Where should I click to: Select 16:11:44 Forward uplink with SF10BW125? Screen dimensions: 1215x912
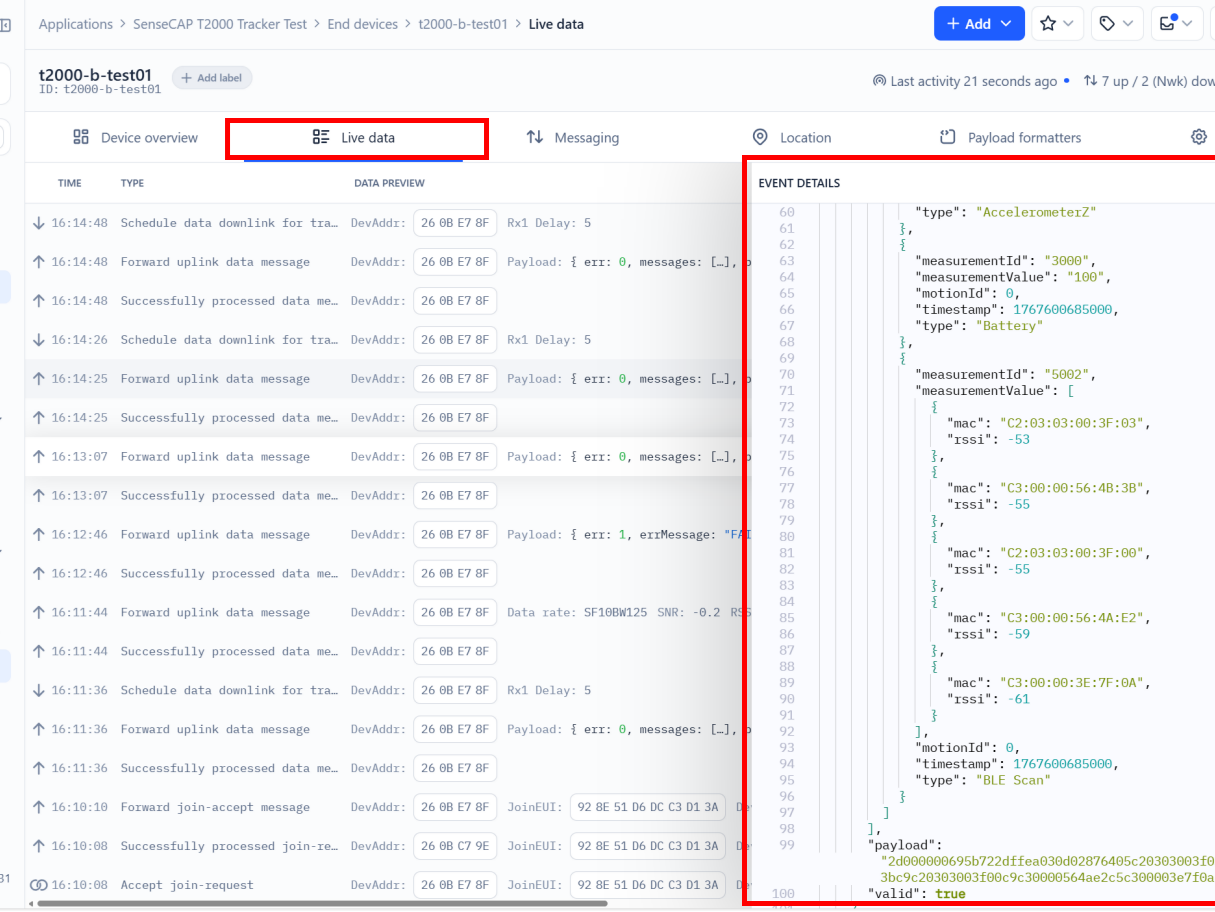click(x=385, y=613)
